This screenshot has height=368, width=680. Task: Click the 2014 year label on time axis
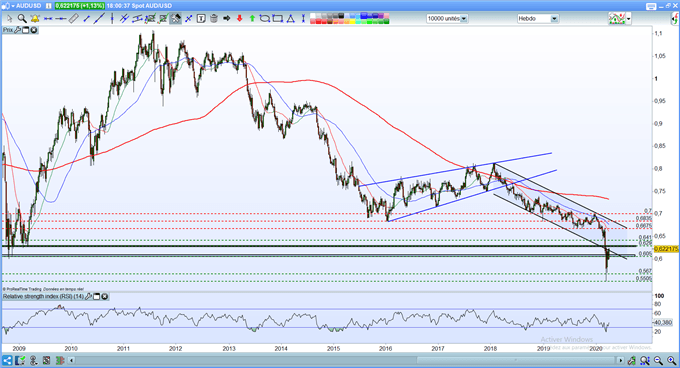click(x=281, y=348)
